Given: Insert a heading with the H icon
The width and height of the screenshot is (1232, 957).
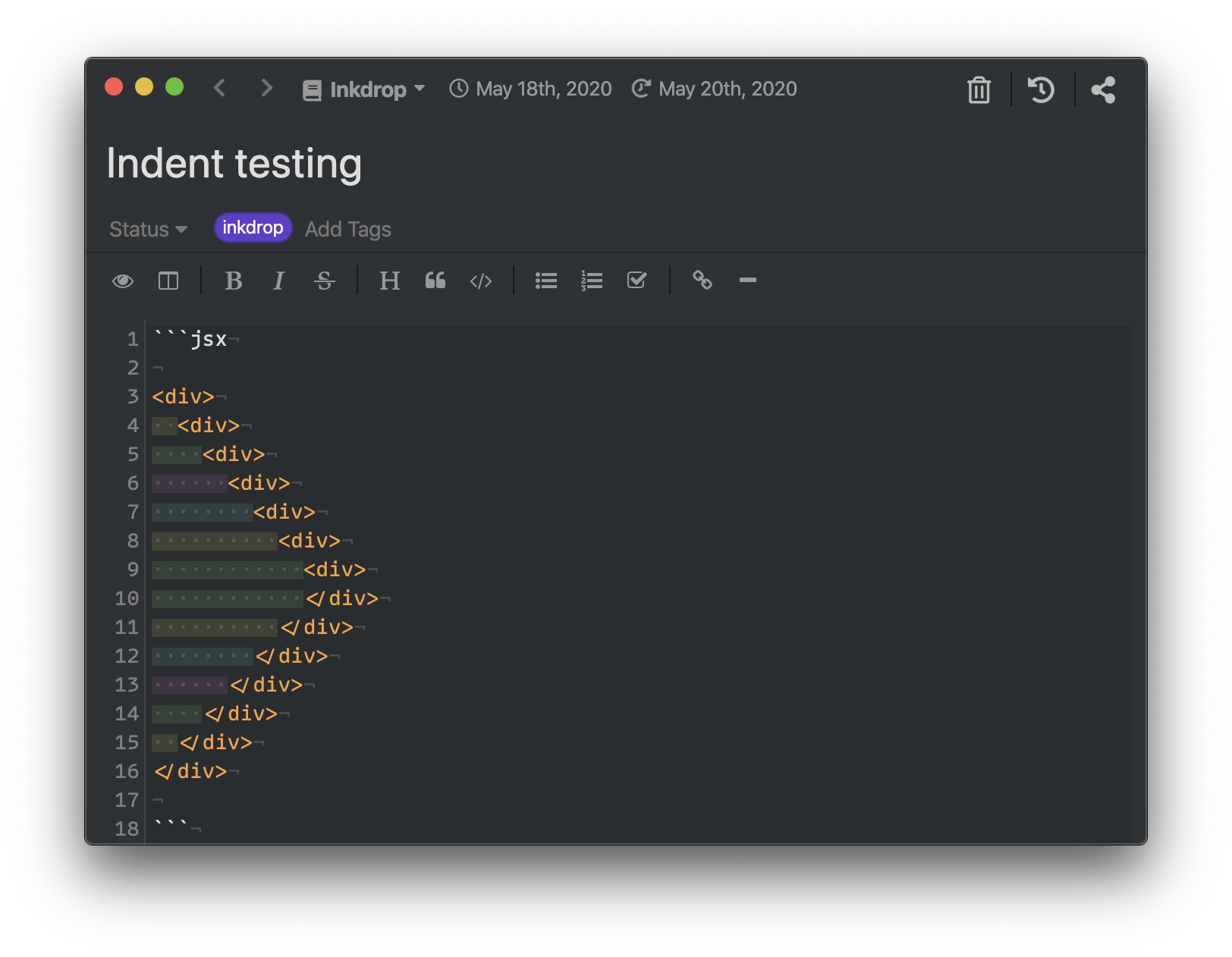Looking at the screenshot, I should tap(390, 281).
